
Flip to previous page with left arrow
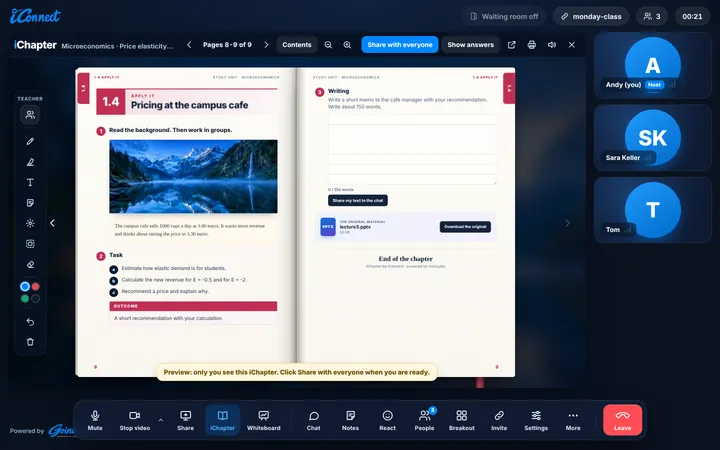52,223
